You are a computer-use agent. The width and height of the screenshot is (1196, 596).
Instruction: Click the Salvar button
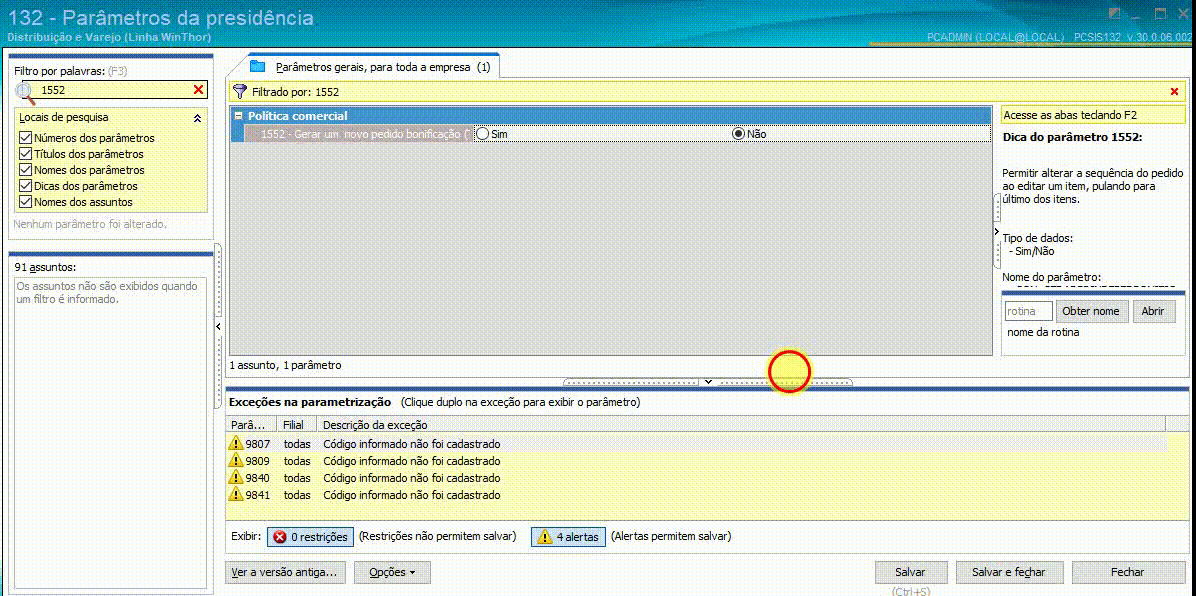coord(911,572)
